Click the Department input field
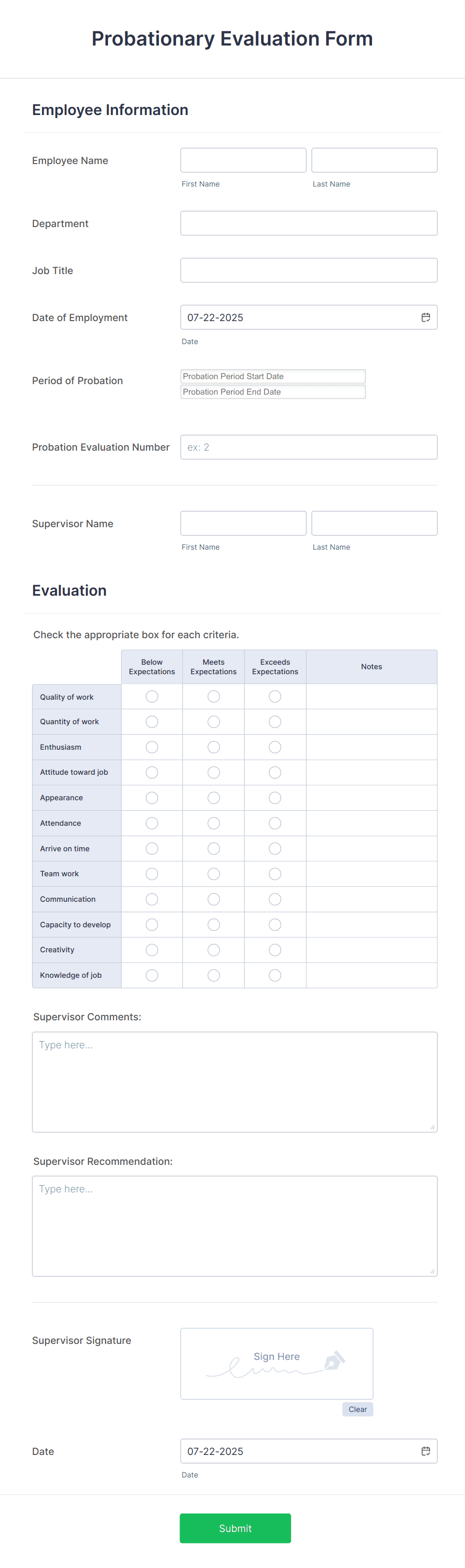 pos(308,223)
